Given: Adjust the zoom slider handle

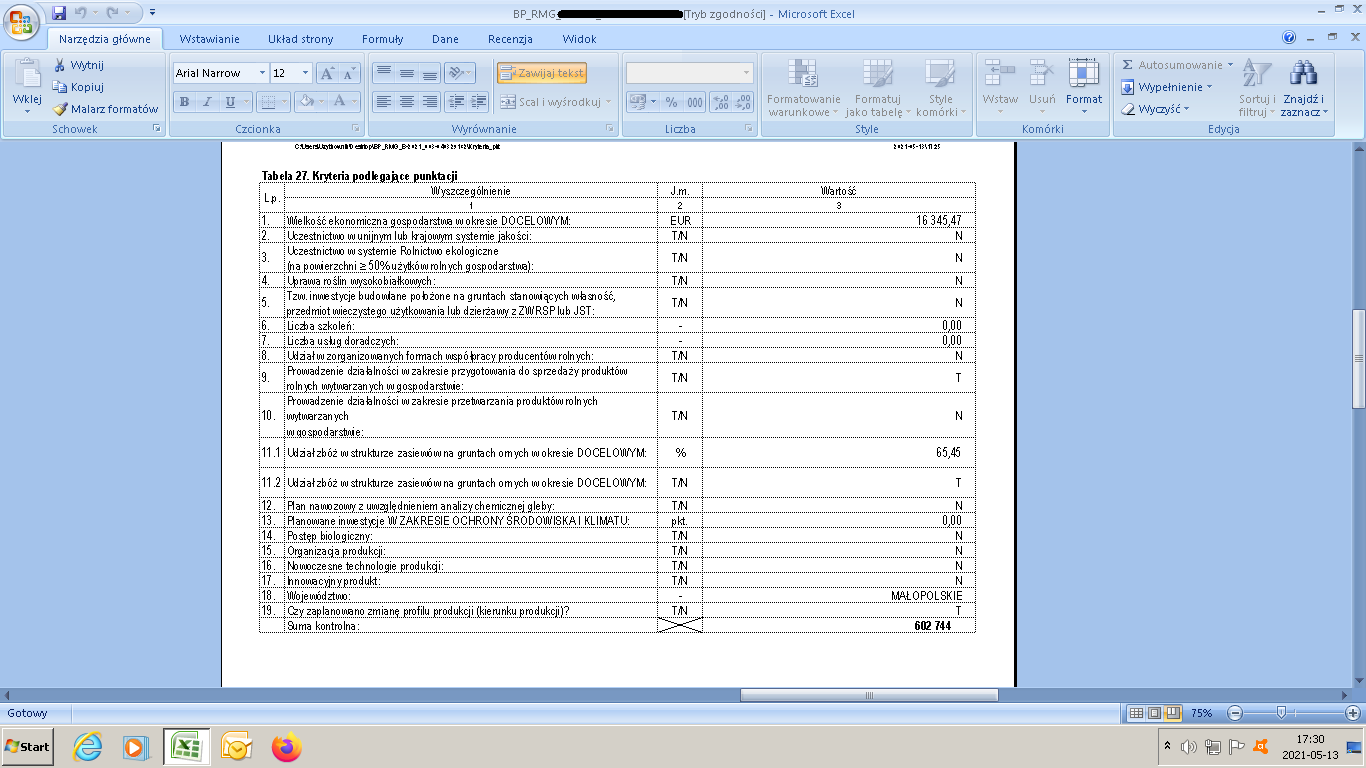Looking at the screenshot, I should click(x=1281, y=713).
